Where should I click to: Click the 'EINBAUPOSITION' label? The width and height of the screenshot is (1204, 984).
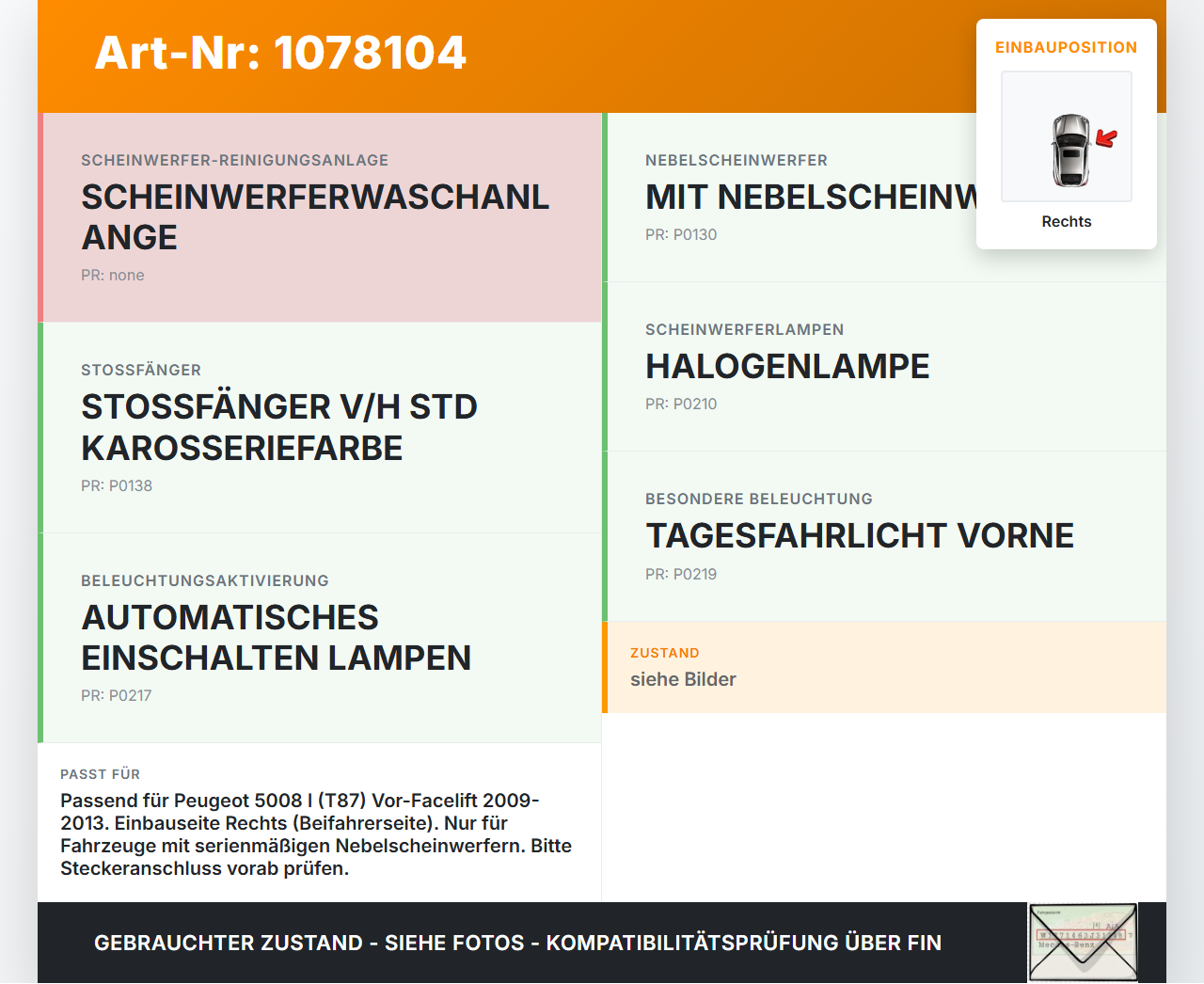coord(1067,47)
